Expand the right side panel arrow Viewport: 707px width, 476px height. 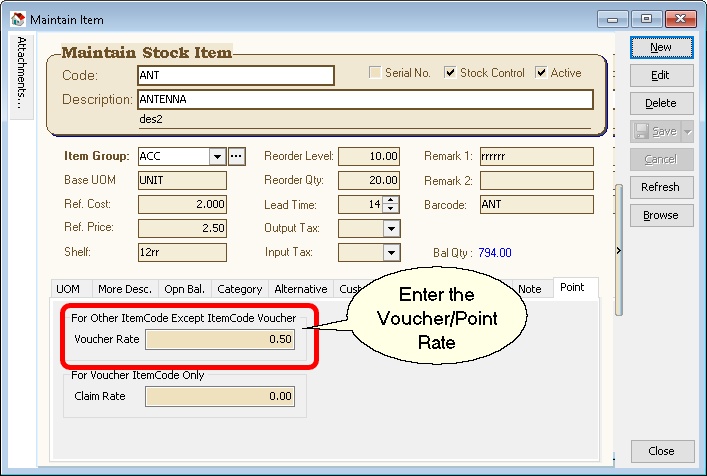[x=617, y=251]
